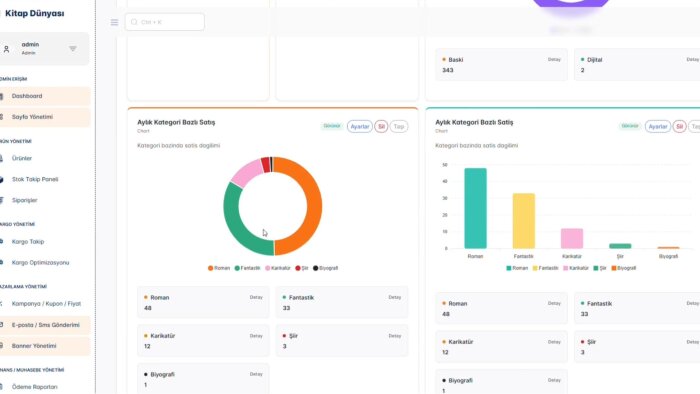Click Detay on donut card's Biyografi tile
This screenshot has height=394, width=700.
coord(256,374)
